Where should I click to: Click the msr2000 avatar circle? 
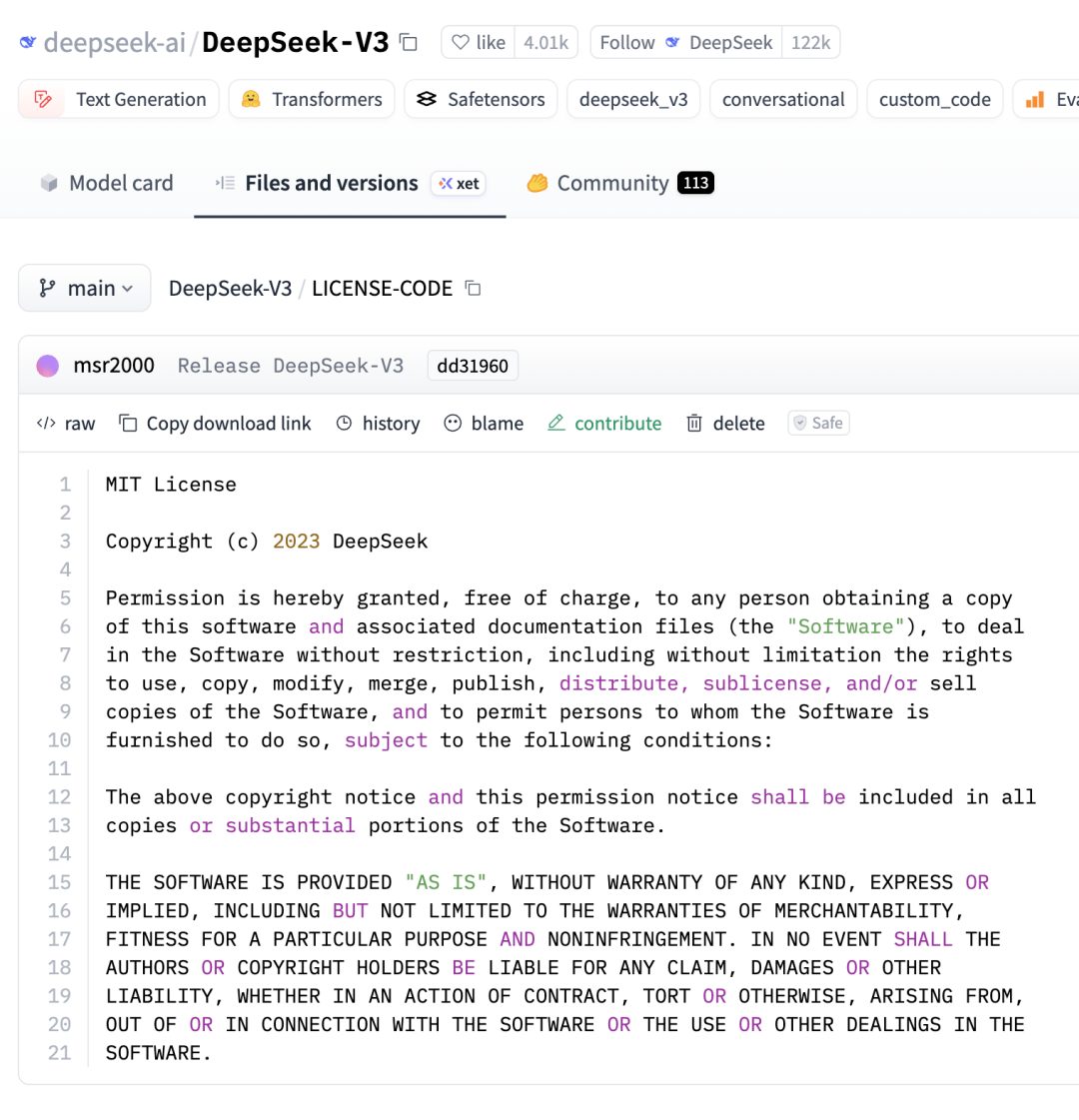click(x=48, y=366)
